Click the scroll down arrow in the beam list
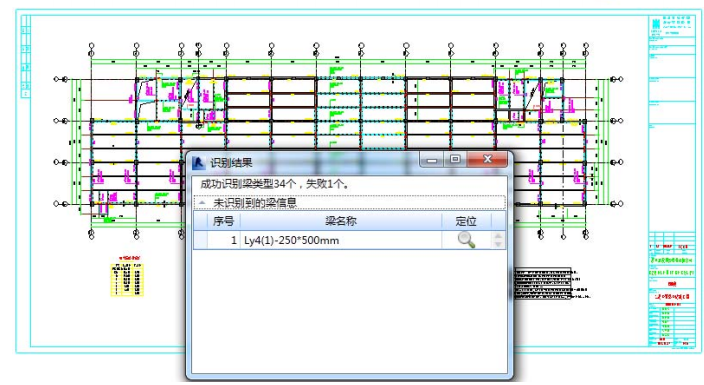This screenshot has height=385, width=704. [x=498, y=244]
